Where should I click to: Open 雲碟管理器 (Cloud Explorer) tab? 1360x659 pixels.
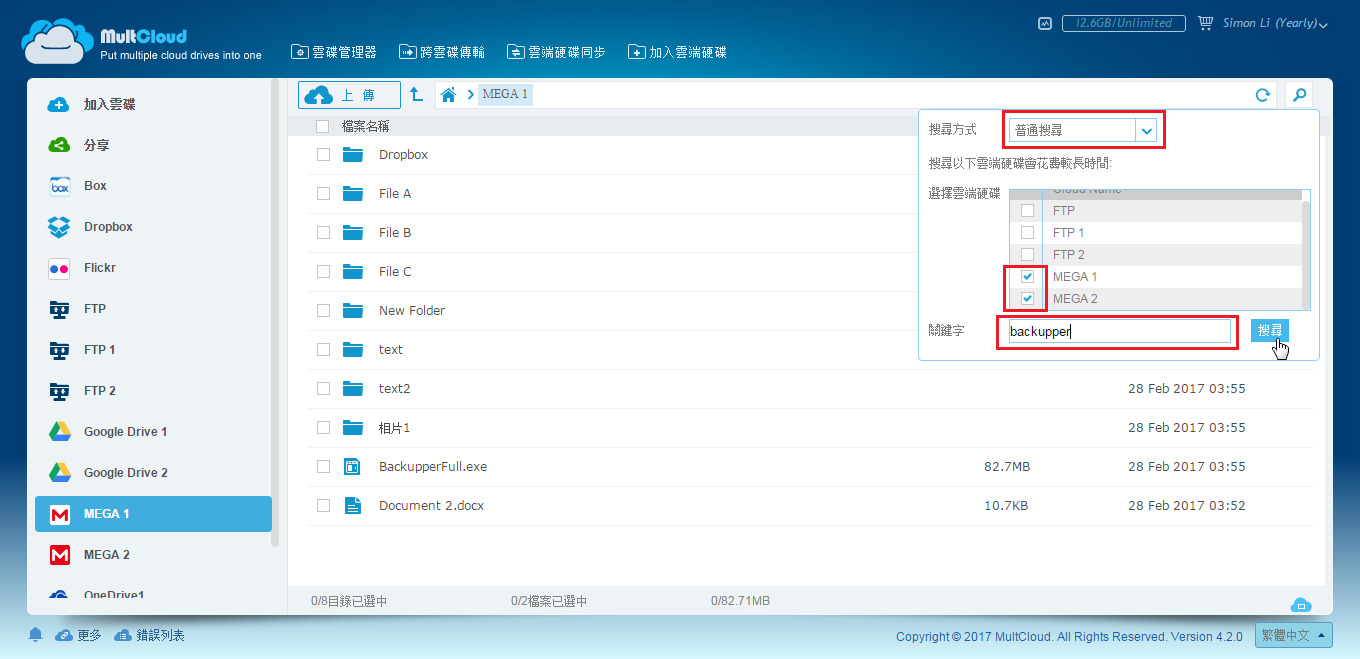334,52
